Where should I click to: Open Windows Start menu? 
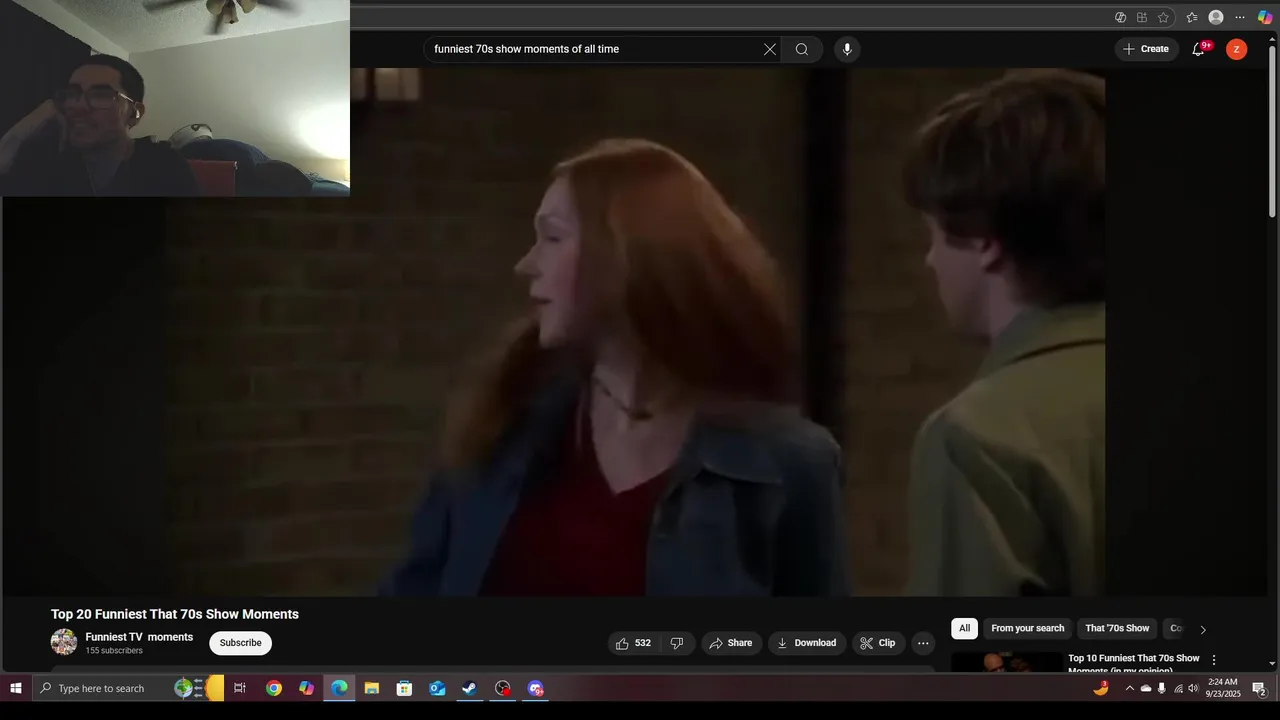[15, 688]
